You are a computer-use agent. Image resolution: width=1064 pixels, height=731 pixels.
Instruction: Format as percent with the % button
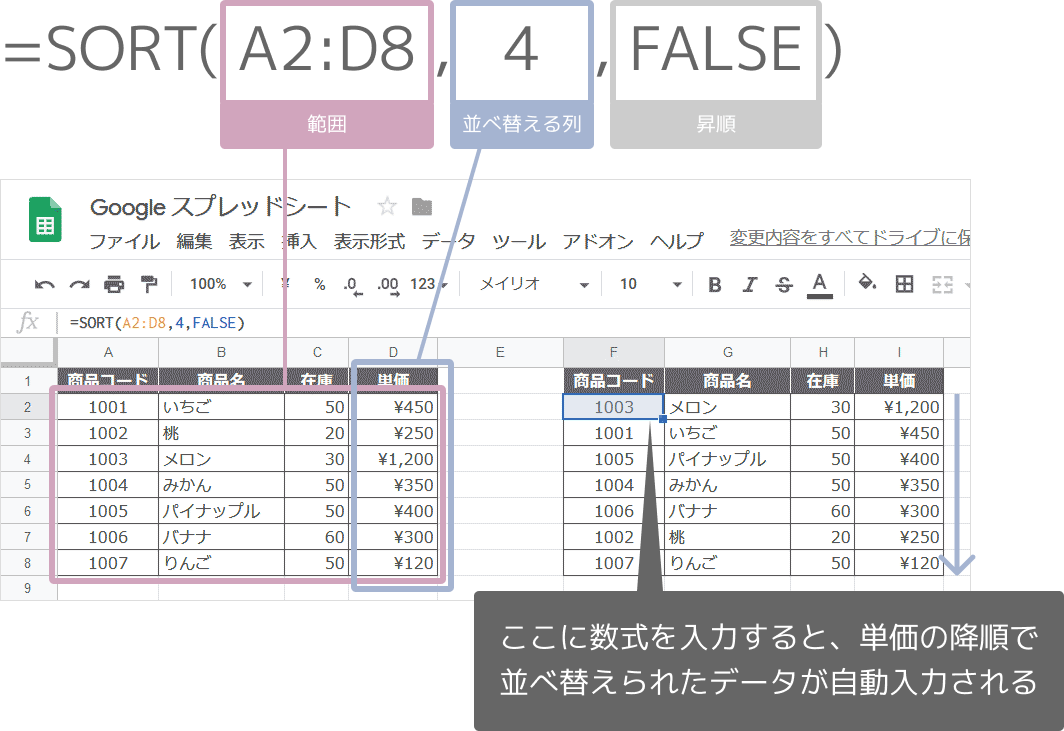(x=320, y=284)
